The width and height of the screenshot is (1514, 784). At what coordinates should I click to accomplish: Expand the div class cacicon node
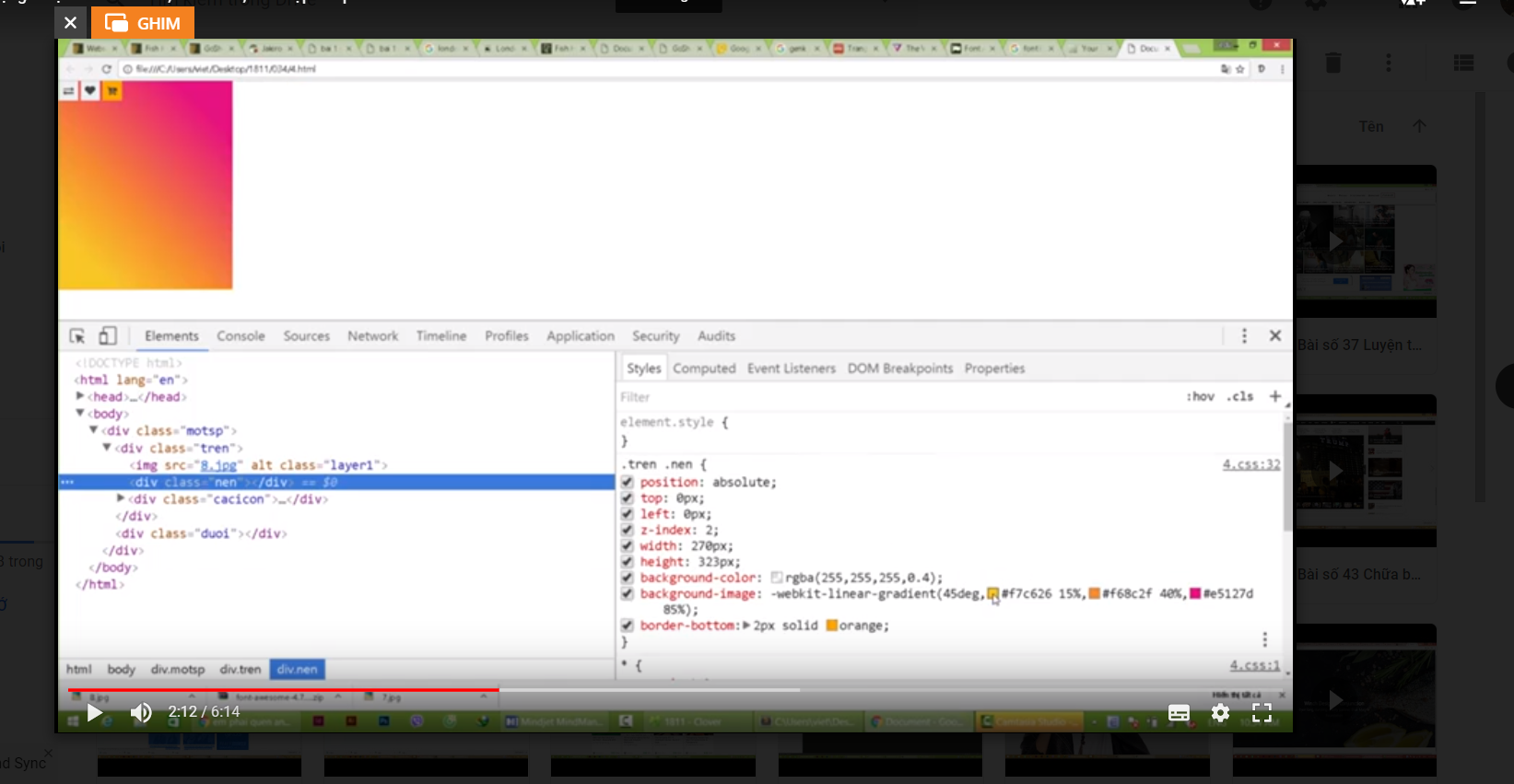point(121,498)
